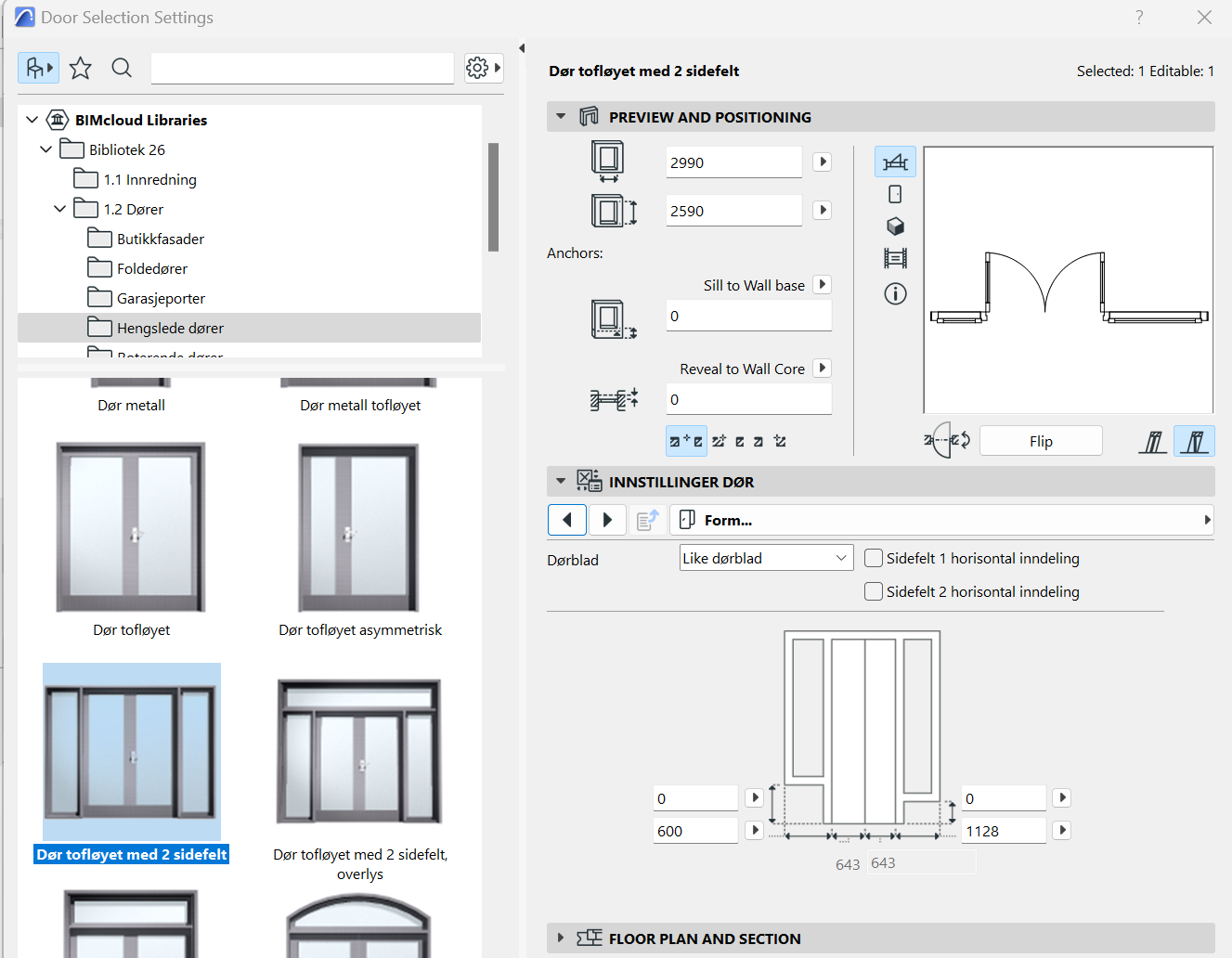This screenshot has width=1232, height=958.
Task: Open the Dørblad dropdown
Action: coord(766,559)
